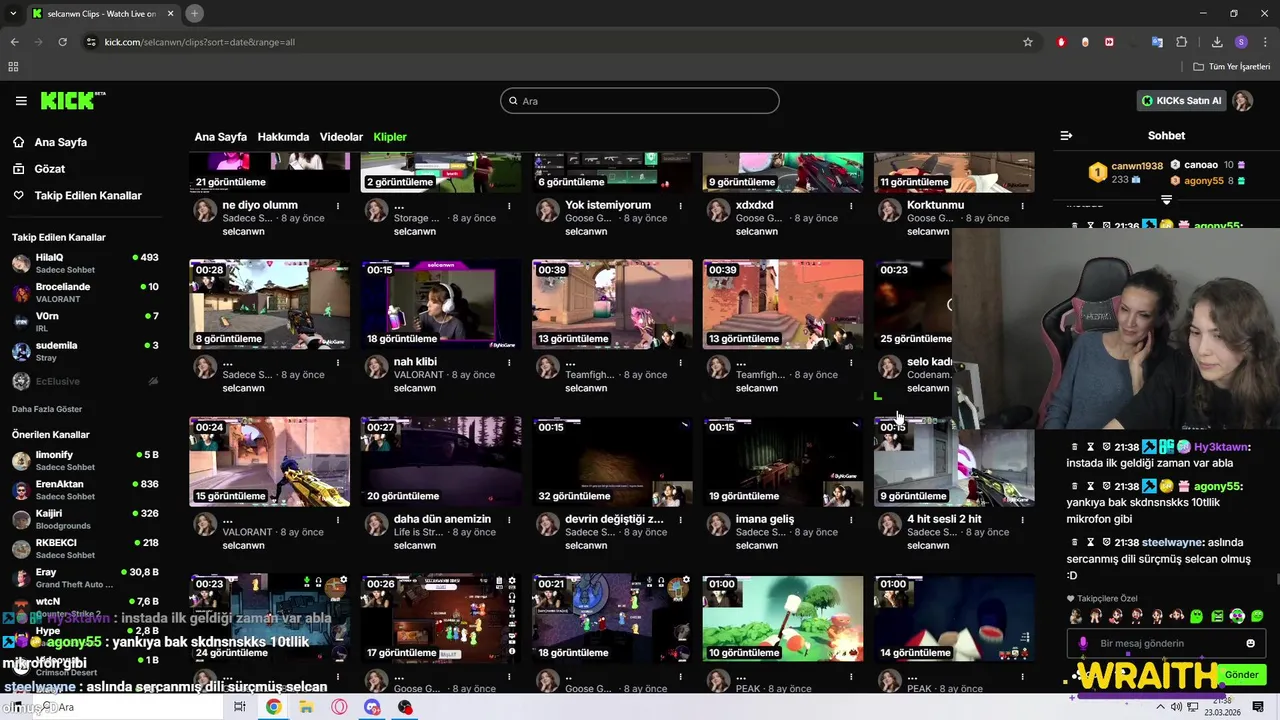Open Chrome extensions puzzle icon
Screen dimensions: 1280x720
coord(1181,42)
